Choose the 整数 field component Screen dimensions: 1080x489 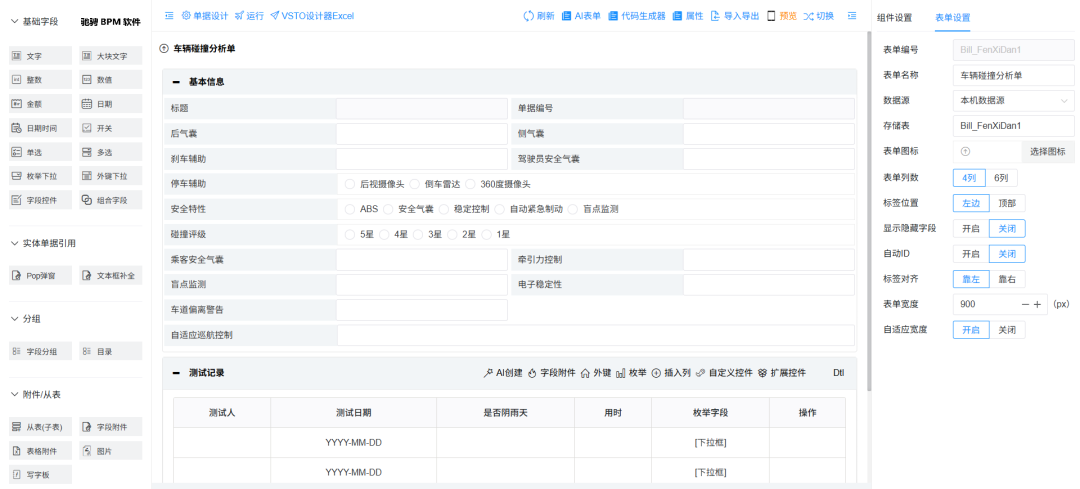tap(40, 80)
